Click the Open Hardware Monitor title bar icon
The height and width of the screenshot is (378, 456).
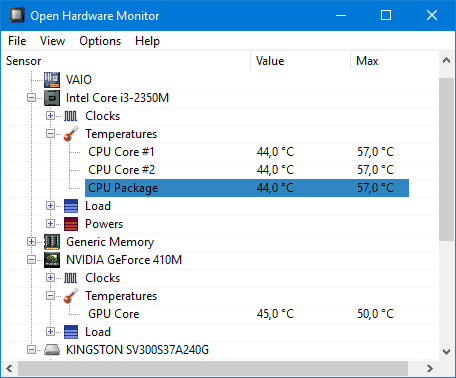(x=17, y=15)
